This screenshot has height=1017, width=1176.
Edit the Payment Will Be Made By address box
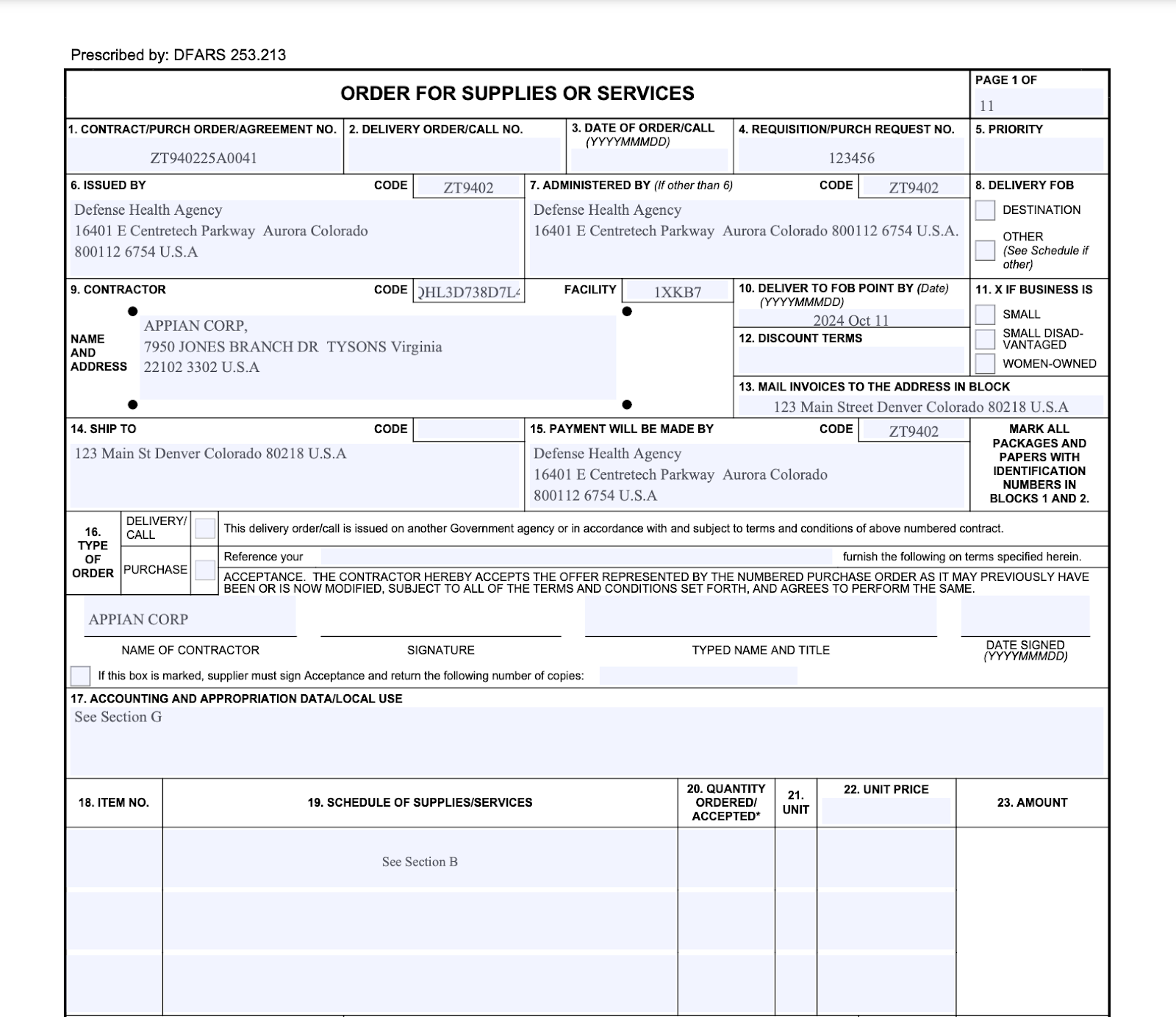click(x=747, y=477)
